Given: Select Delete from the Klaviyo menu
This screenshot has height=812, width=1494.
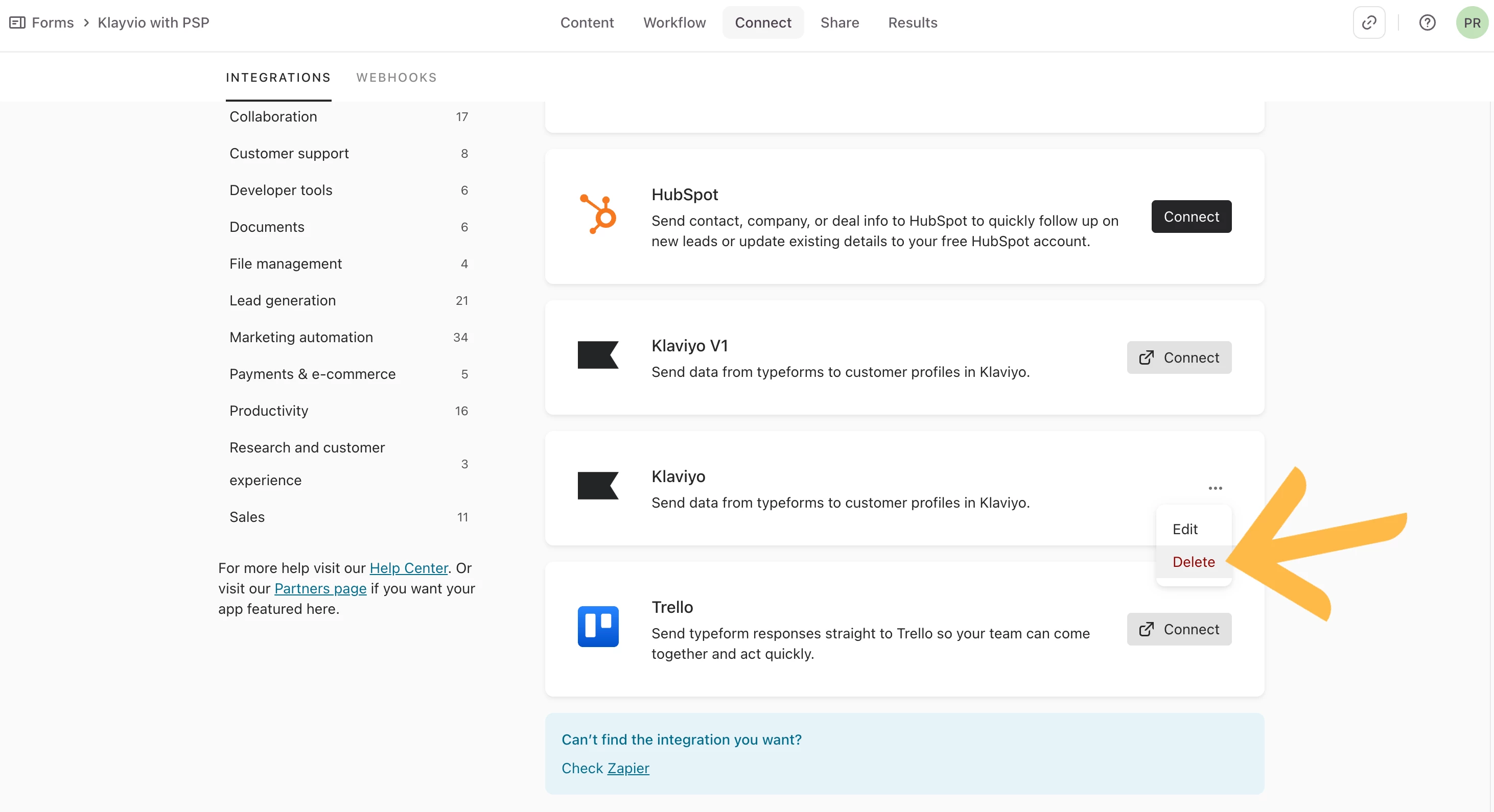Looking at the screenshot, I should click(x=1193, y=562).
